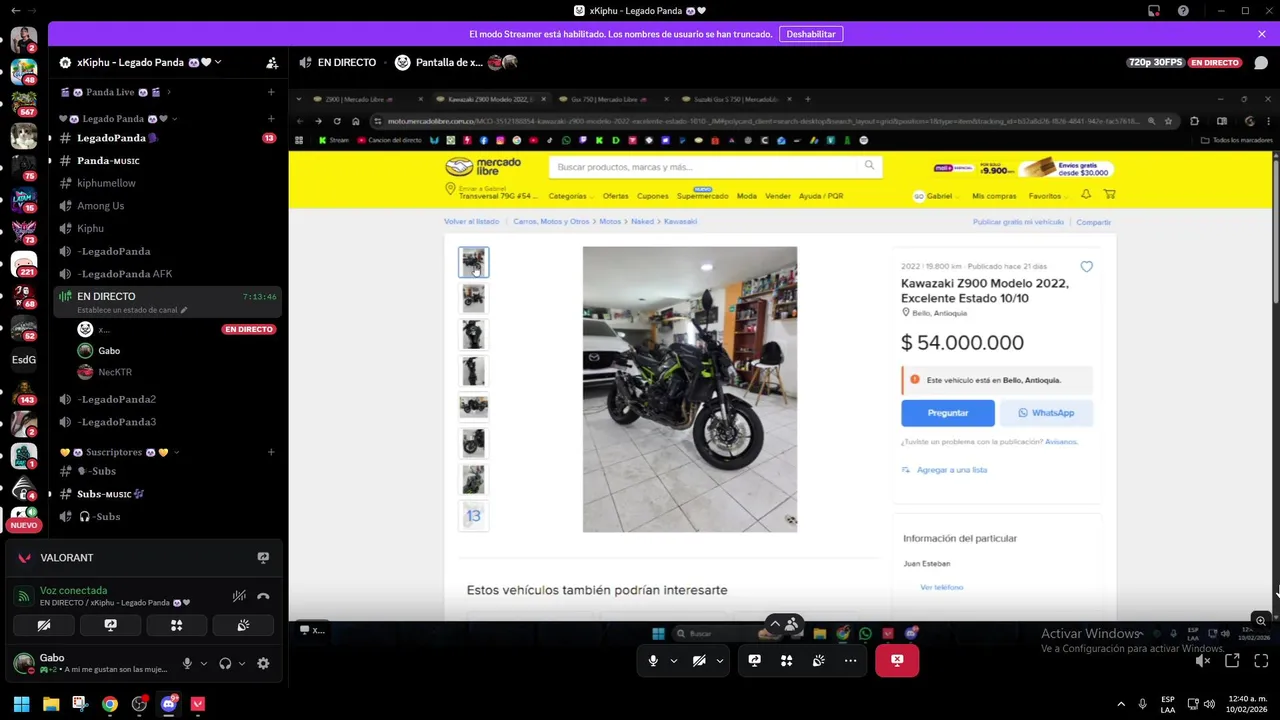The height and width of the screenshot is (720, 1280).
Task: Open the chat bubble icon at top right
Action: coord(1261,62)
